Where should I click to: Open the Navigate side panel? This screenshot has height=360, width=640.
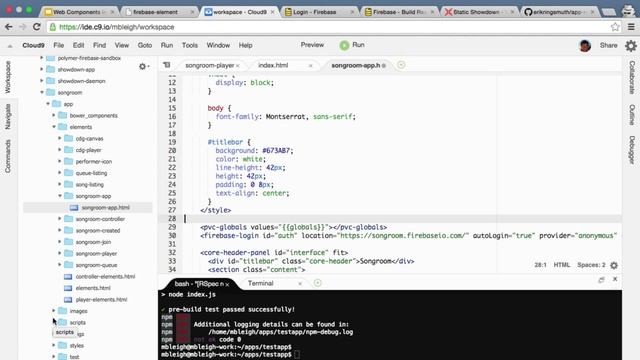[x=8, y=116]
